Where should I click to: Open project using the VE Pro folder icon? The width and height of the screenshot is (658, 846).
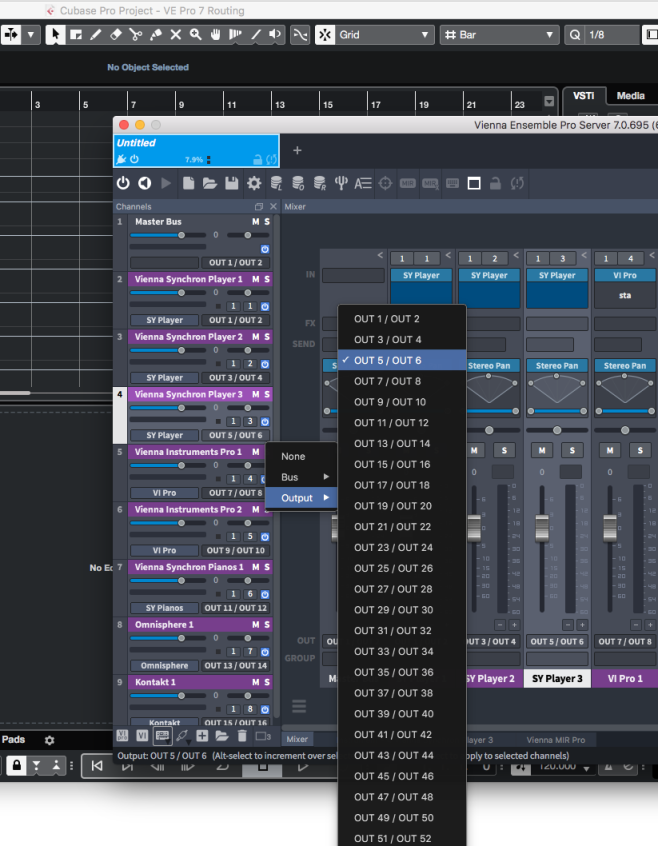pyautogui.click(x=210, y=183)
